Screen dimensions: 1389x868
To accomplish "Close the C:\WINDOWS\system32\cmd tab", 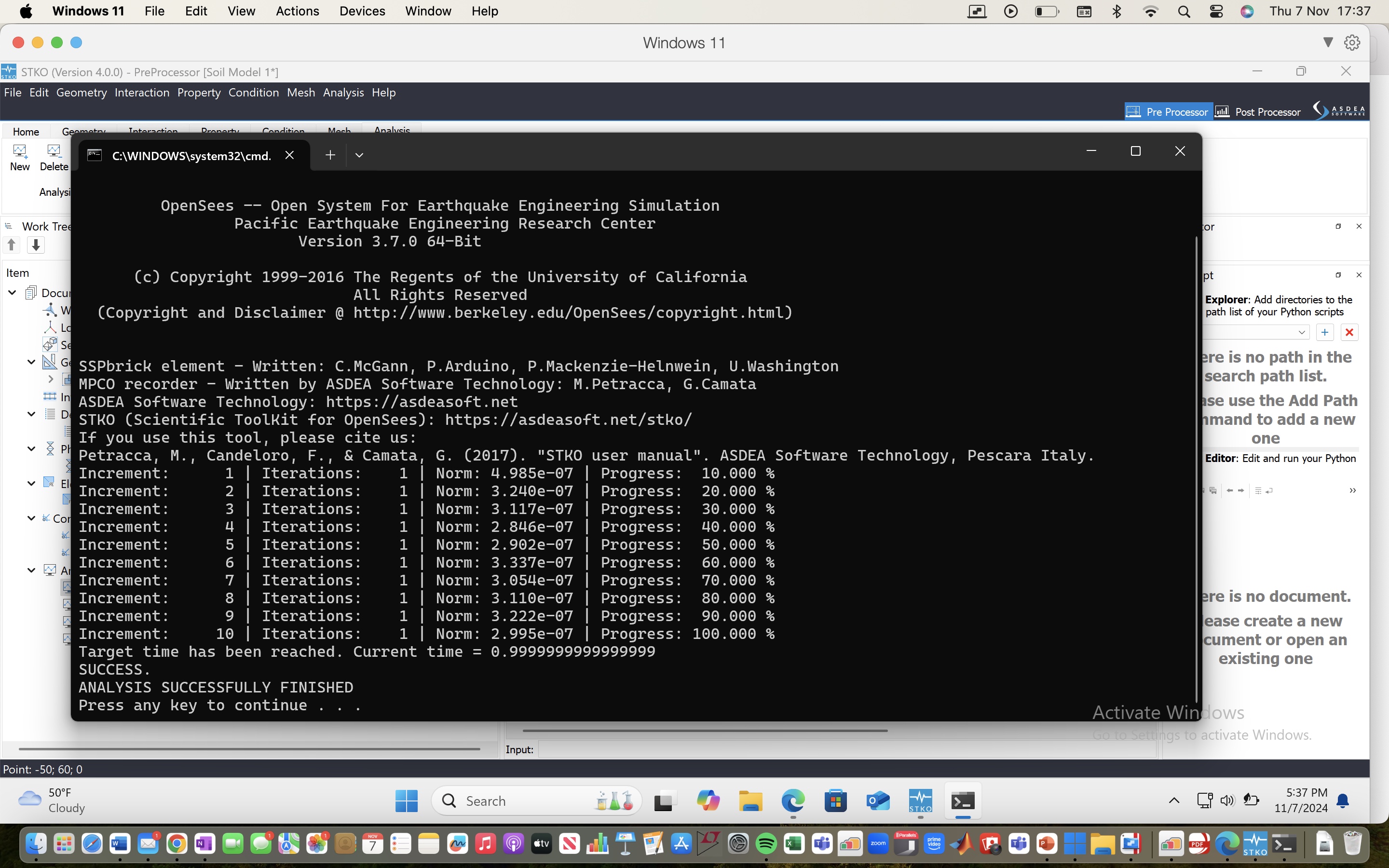I will coord(290,155).
